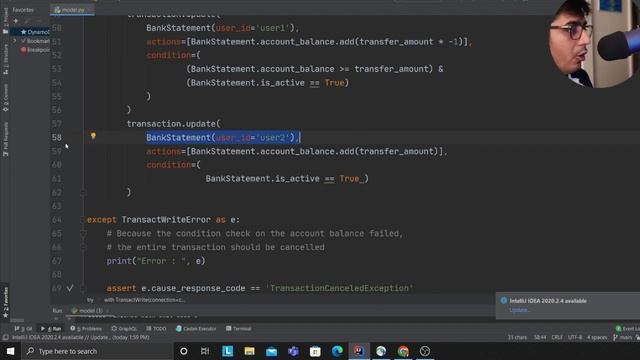Open the Favorites stripe with star icon

coord(6,302)
